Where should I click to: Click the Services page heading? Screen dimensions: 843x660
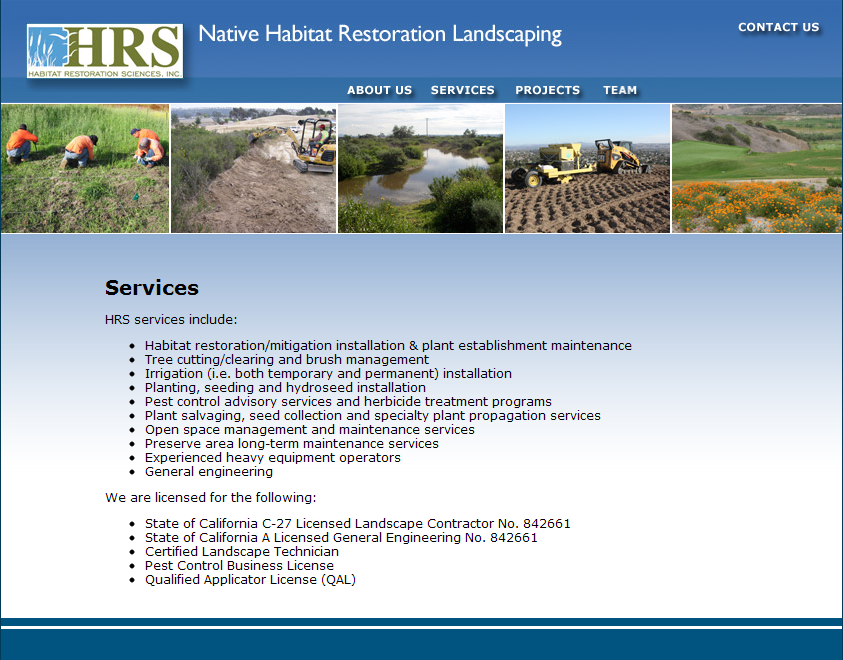152,288
